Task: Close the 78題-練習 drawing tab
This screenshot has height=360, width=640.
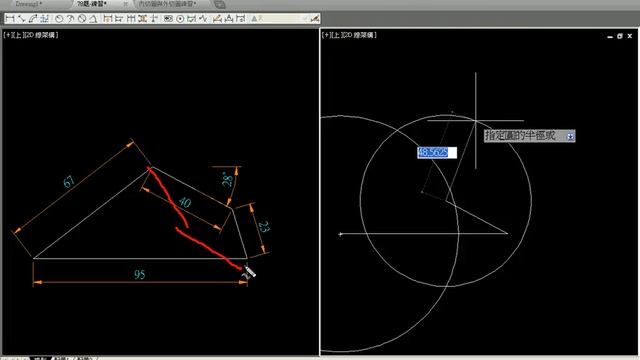Action: tap(125, 4)
